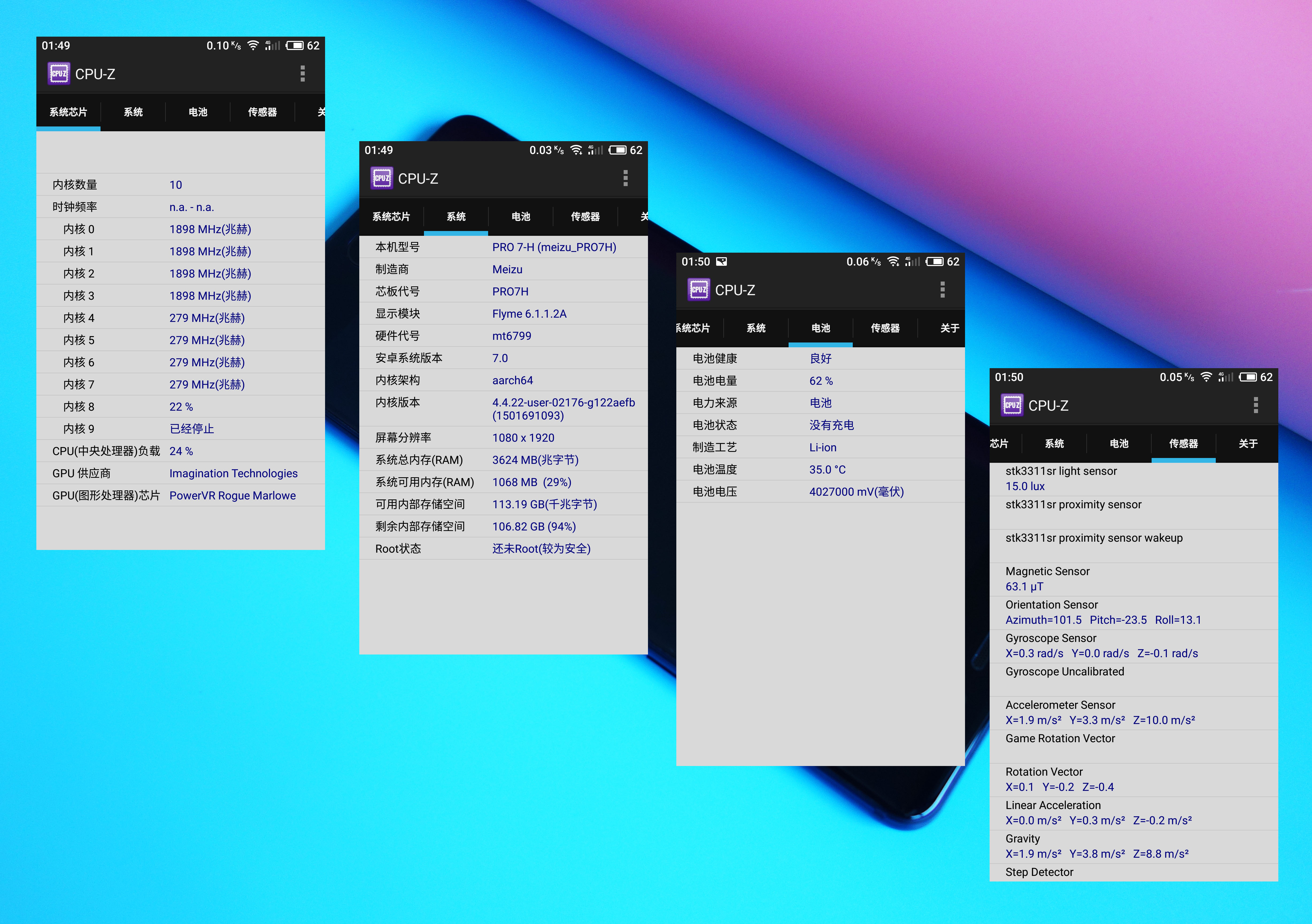This screenshot has width=1312, height=924.
Task: Open the 电池 tab in the device info screenshot
Action: 520,217
